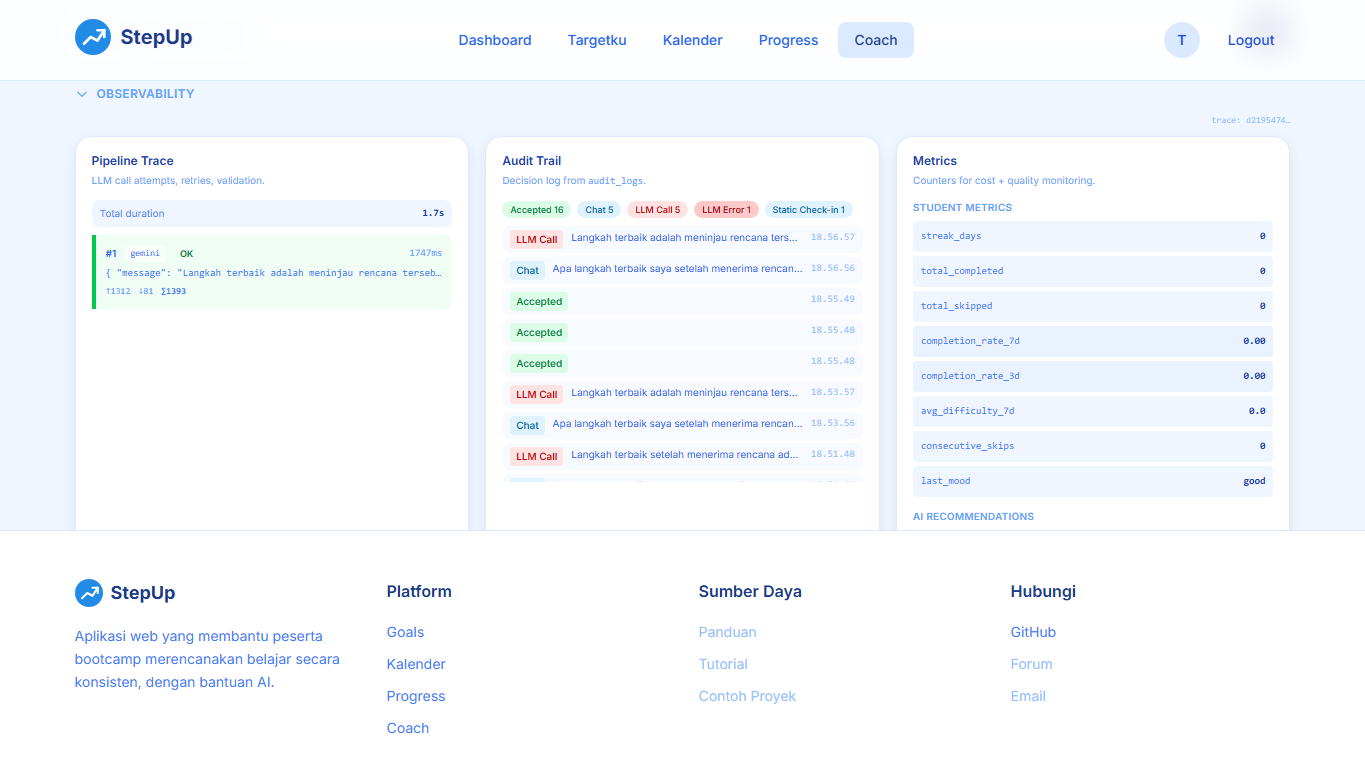Click the avg_difficulty_7d metric row
This screenshot has height=768, width=1365.
[x=1093, y=411]
